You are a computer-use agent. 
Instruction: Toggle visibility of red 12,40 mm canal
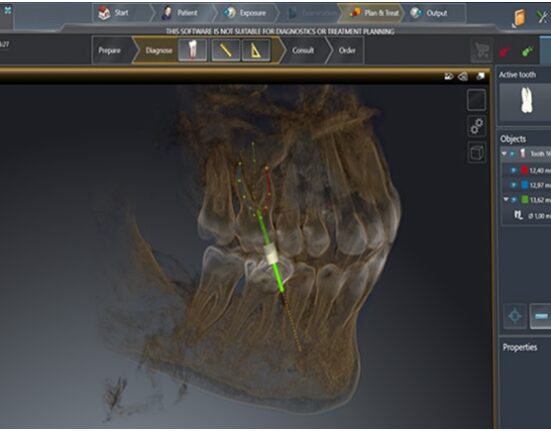[513, 171]
